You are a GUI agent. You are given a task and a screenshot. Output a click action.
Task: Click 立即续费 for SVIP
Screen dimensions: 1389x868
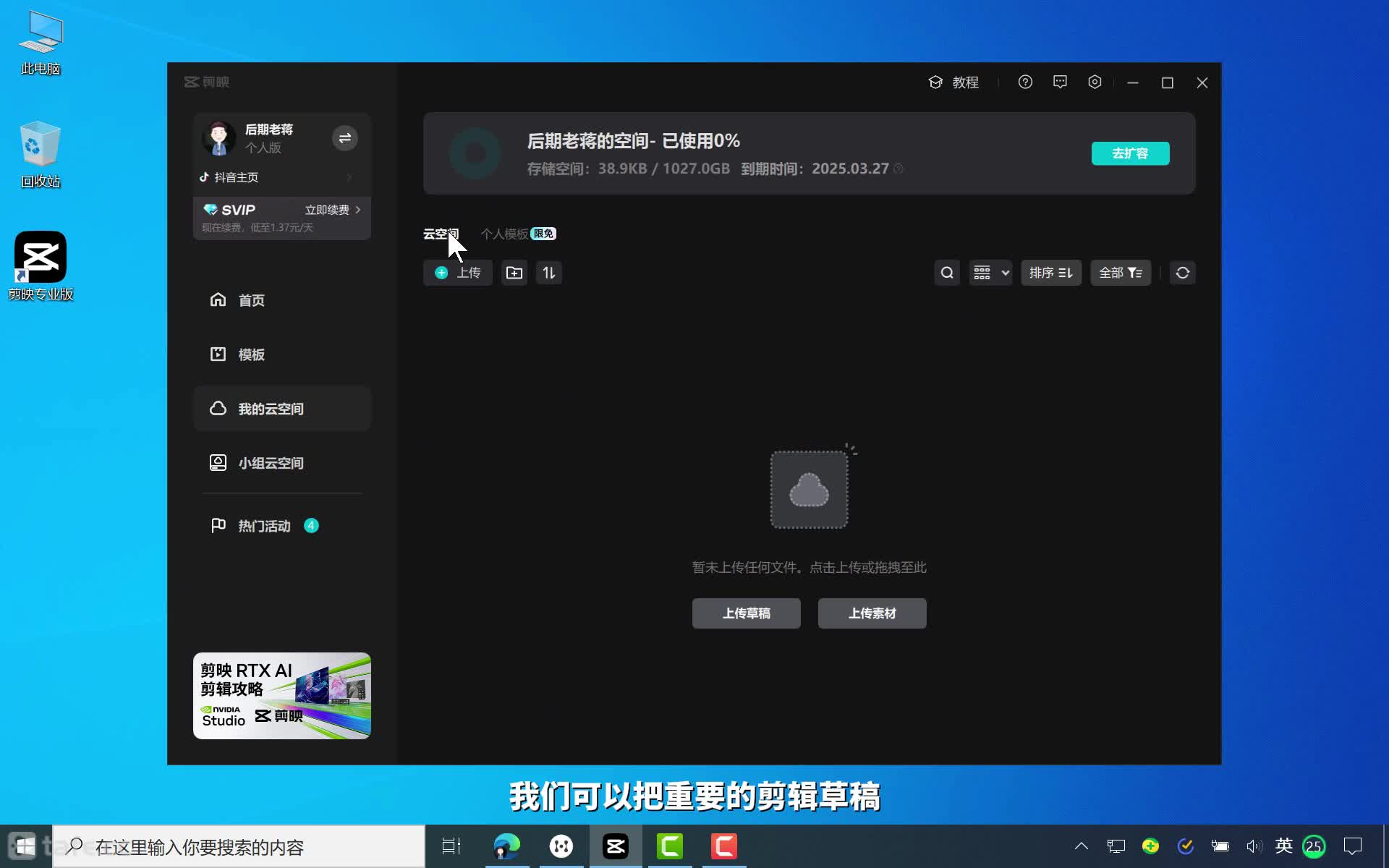333,210
